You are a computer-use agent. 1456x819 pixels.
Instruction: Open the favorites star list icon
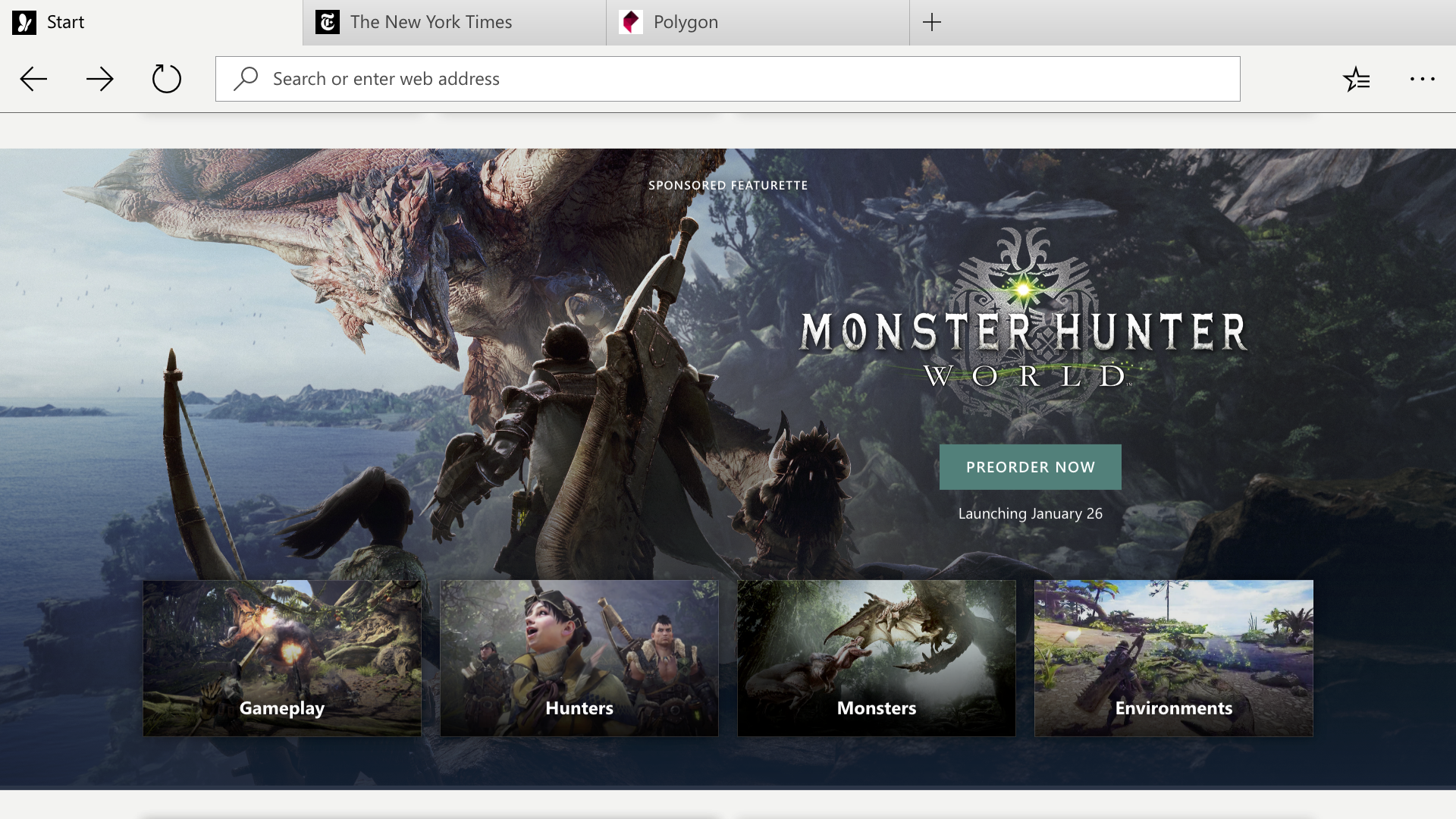click(x=1356, y=79)
